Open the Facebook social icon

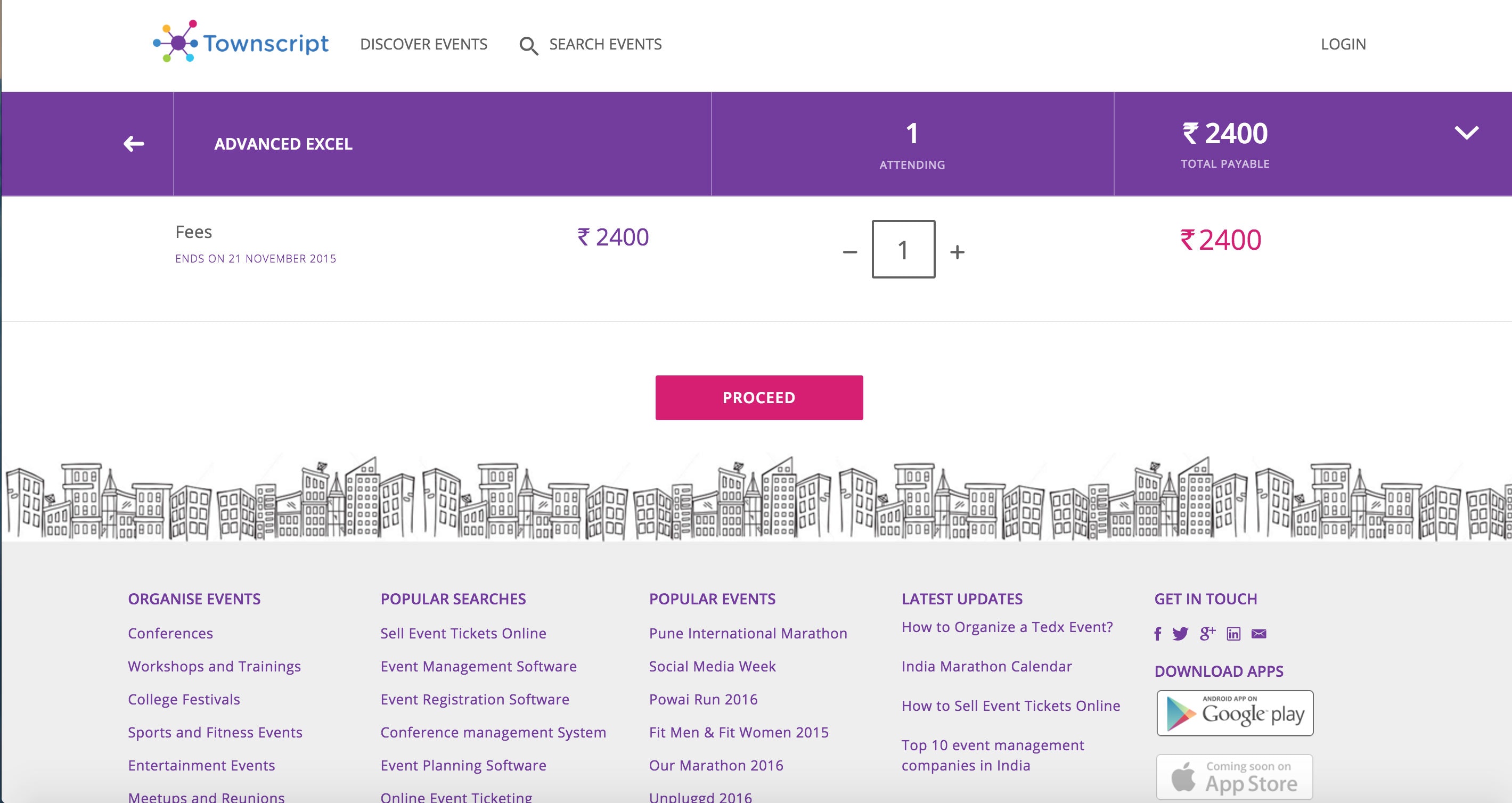point(1157,634)
